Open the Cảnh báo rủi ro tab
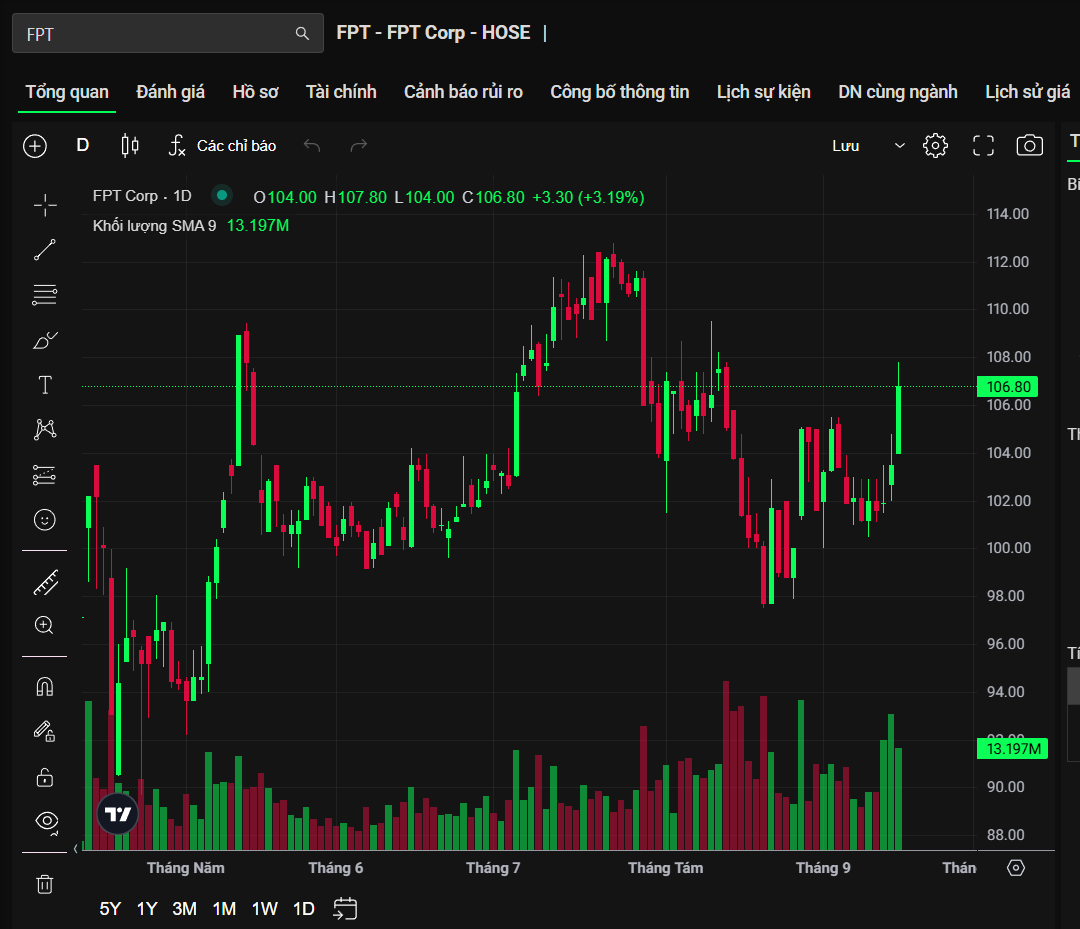Image resolution: width=1080 pixels, height=929 pixels. pos(463,92)
